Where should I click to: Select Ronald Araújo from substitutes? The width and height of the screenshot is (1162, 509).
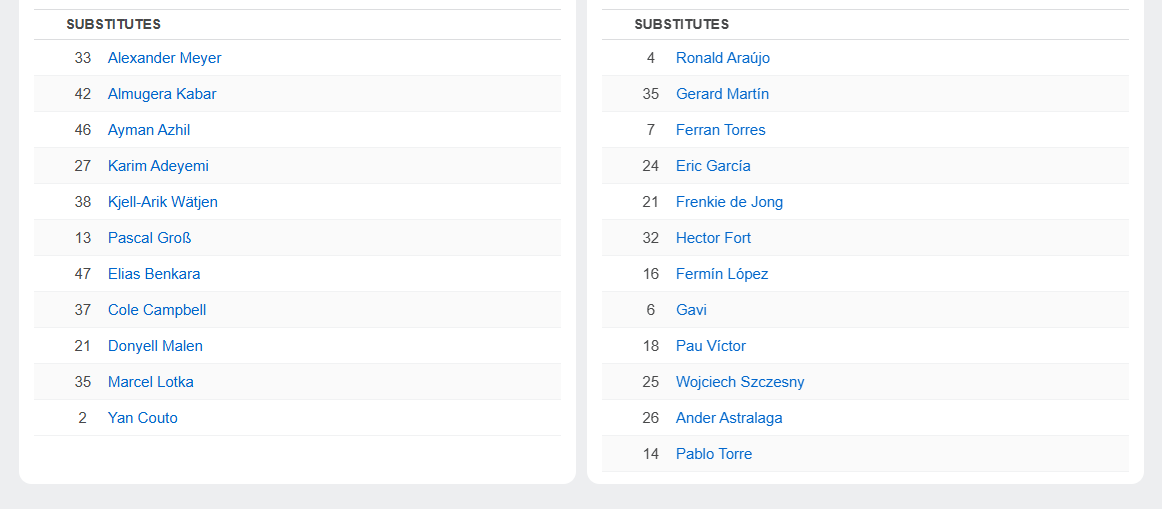[x=723, y=58]
